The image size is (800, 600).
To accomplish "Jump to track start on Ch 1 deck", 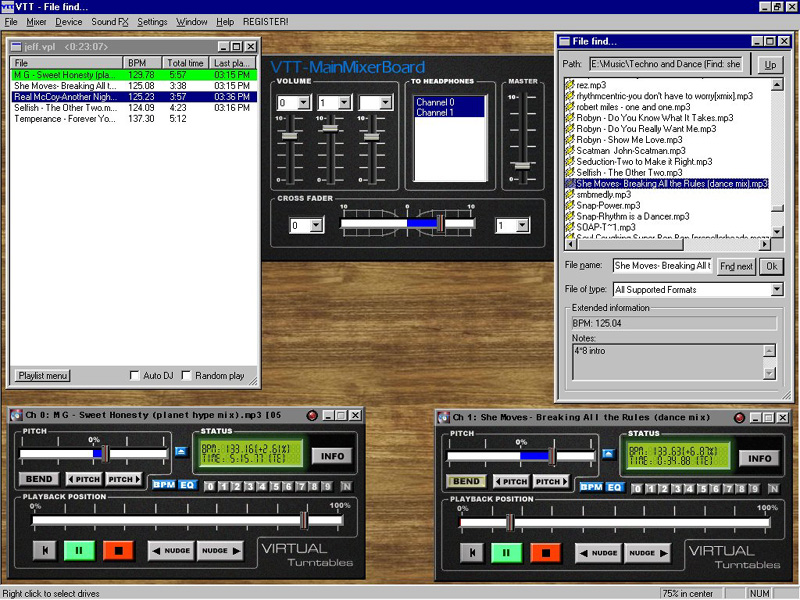I will 472,553.
